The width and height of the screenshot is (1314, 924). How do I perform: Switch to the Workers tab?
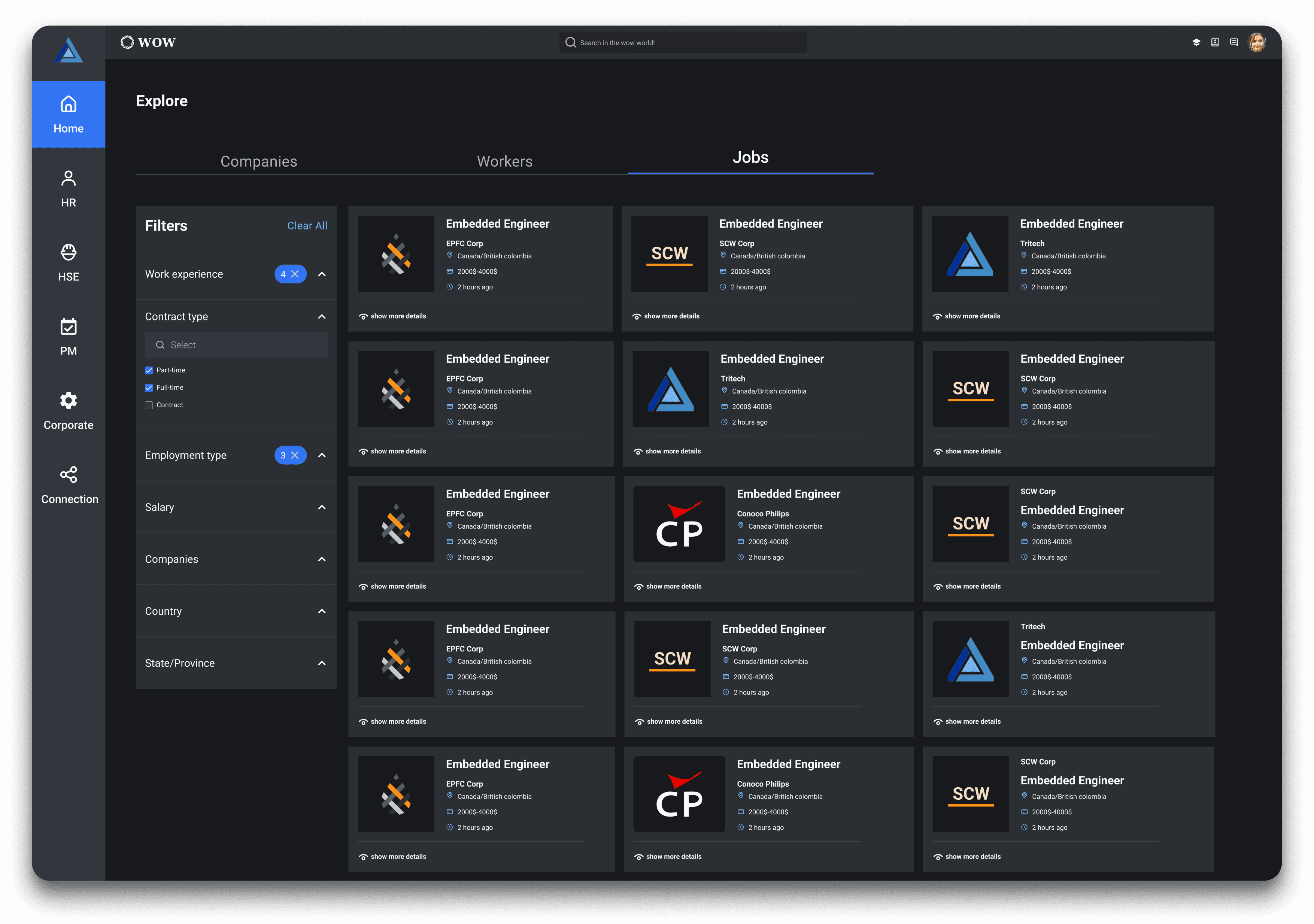pyautogui.click(x=504, y=161)
